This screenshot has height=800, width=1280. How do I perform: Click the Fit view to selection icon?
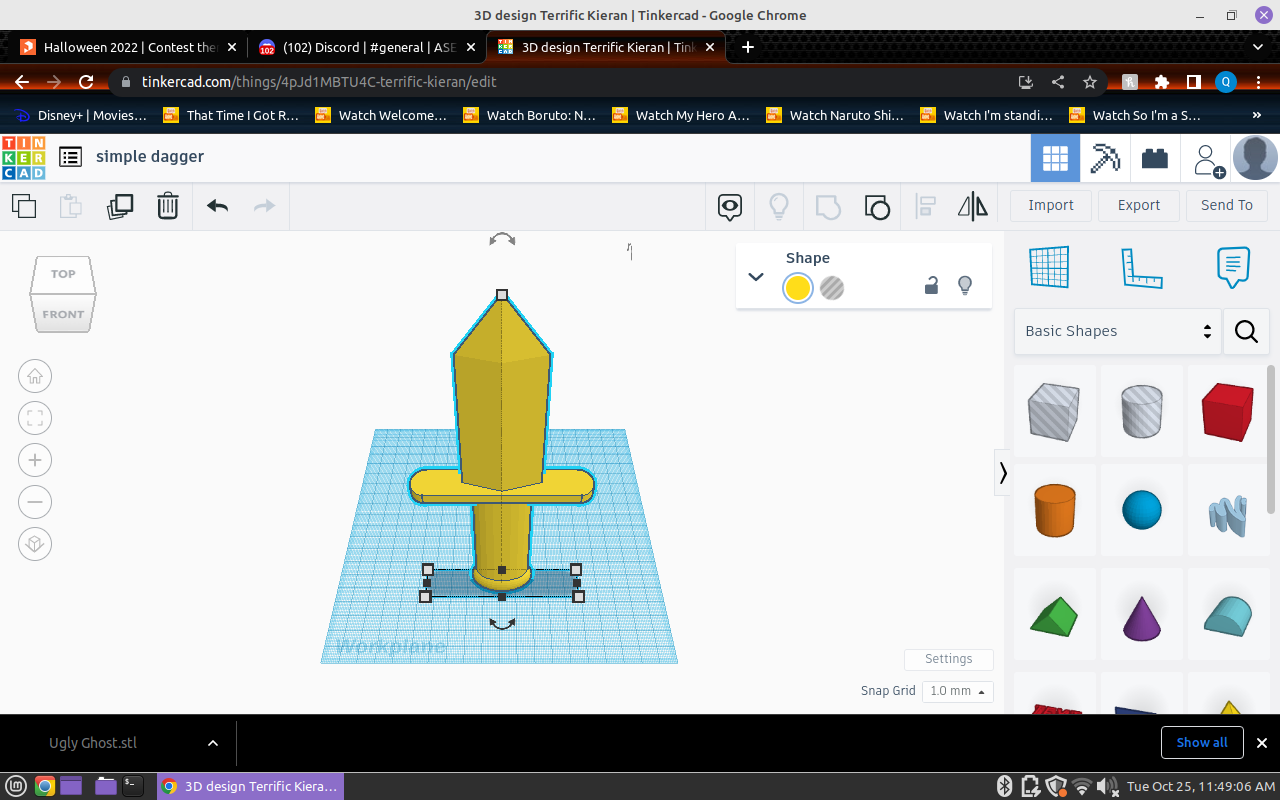tap(35, 418)
